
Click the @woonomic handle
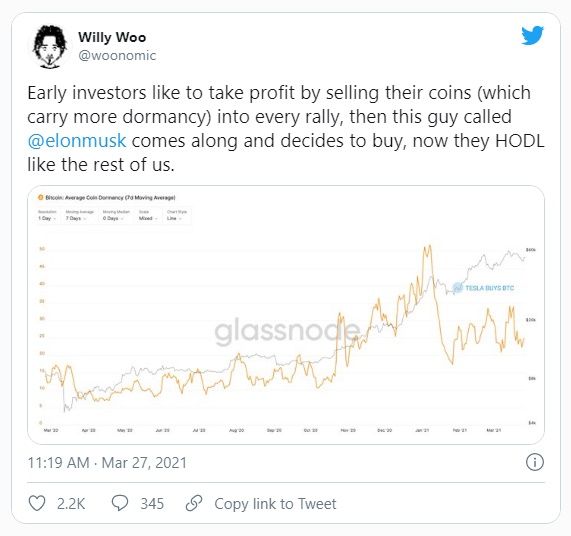point(117,56)
